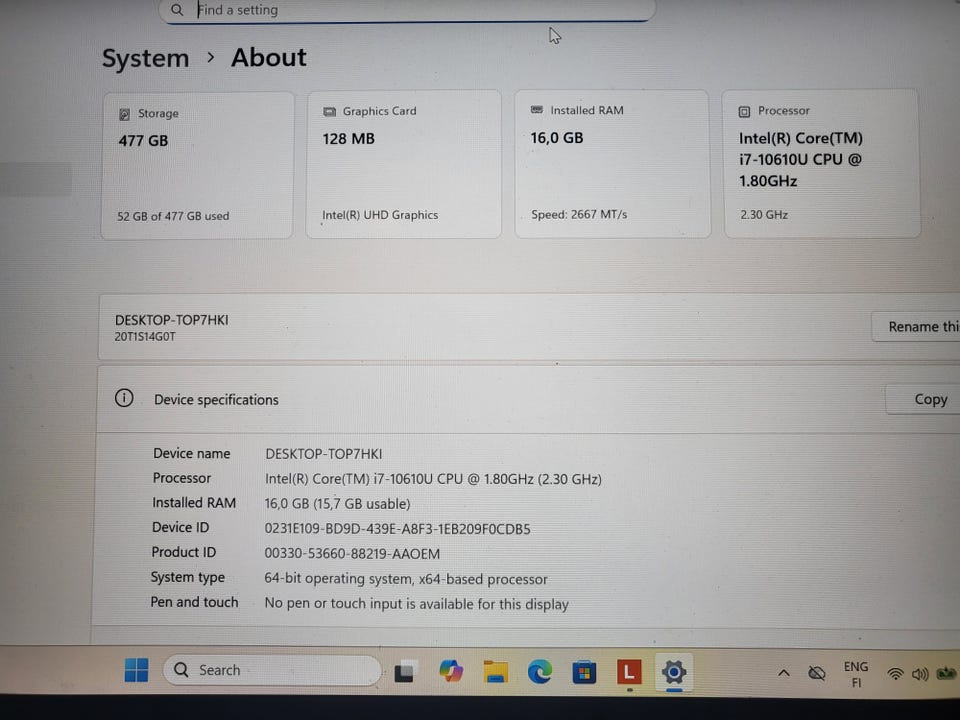Open the Windows Start menu
The width and height of the screenshot is (960, 720).
[137, 670]
